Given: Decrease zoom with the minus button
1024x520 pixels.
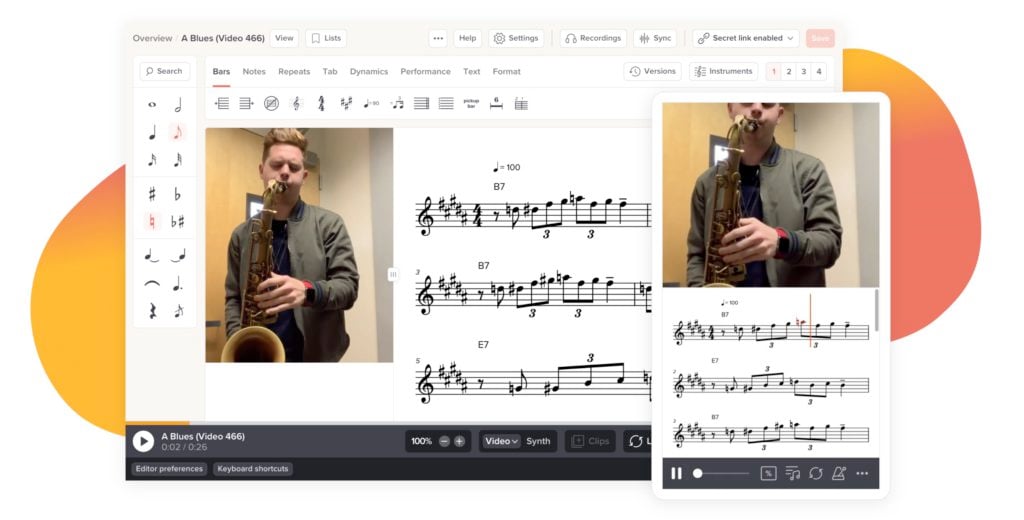Looking at the screenshot, I should (444, 442).
